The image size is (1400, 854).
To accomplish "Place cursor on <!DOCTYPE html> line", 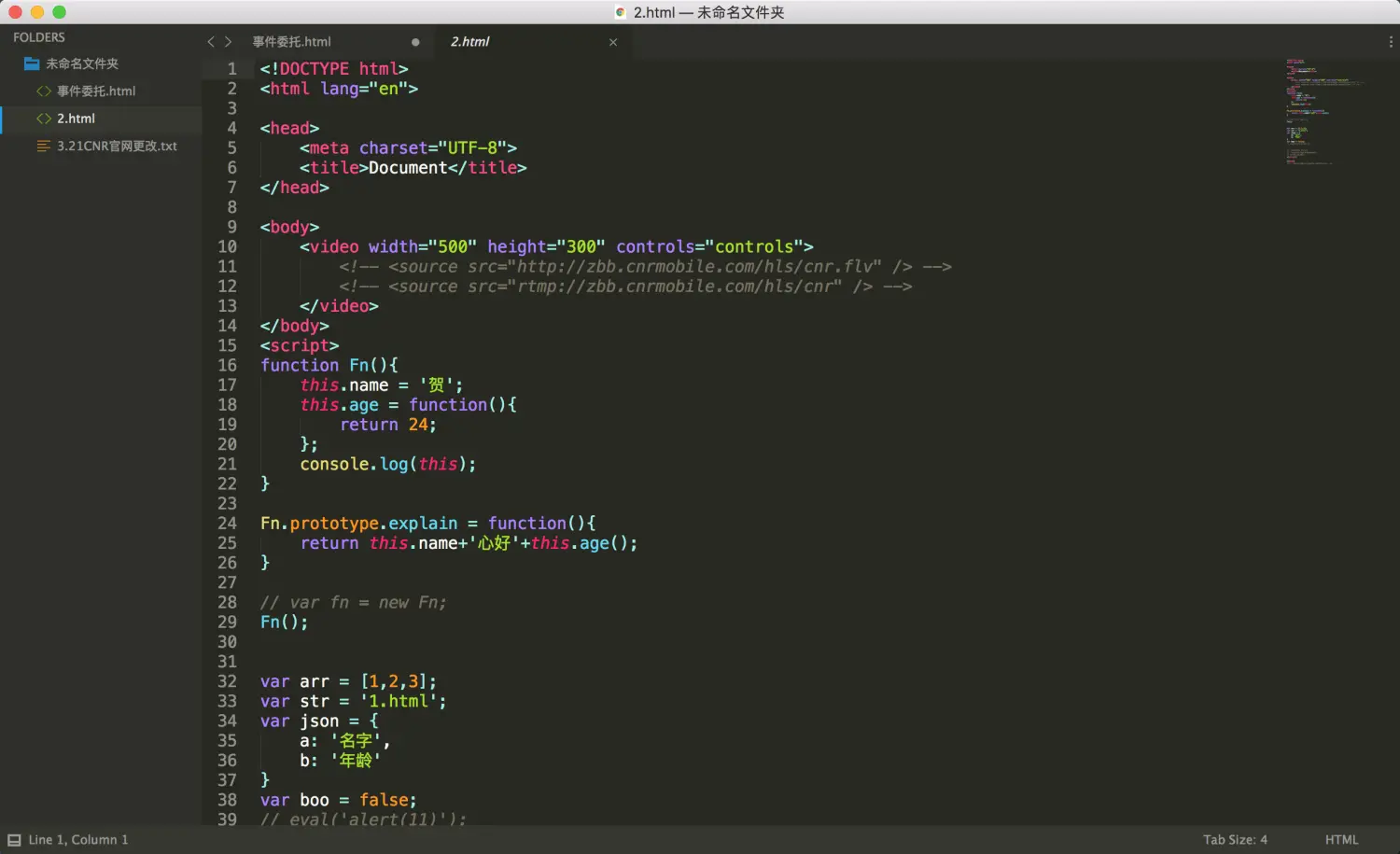I will click(334, 69).
